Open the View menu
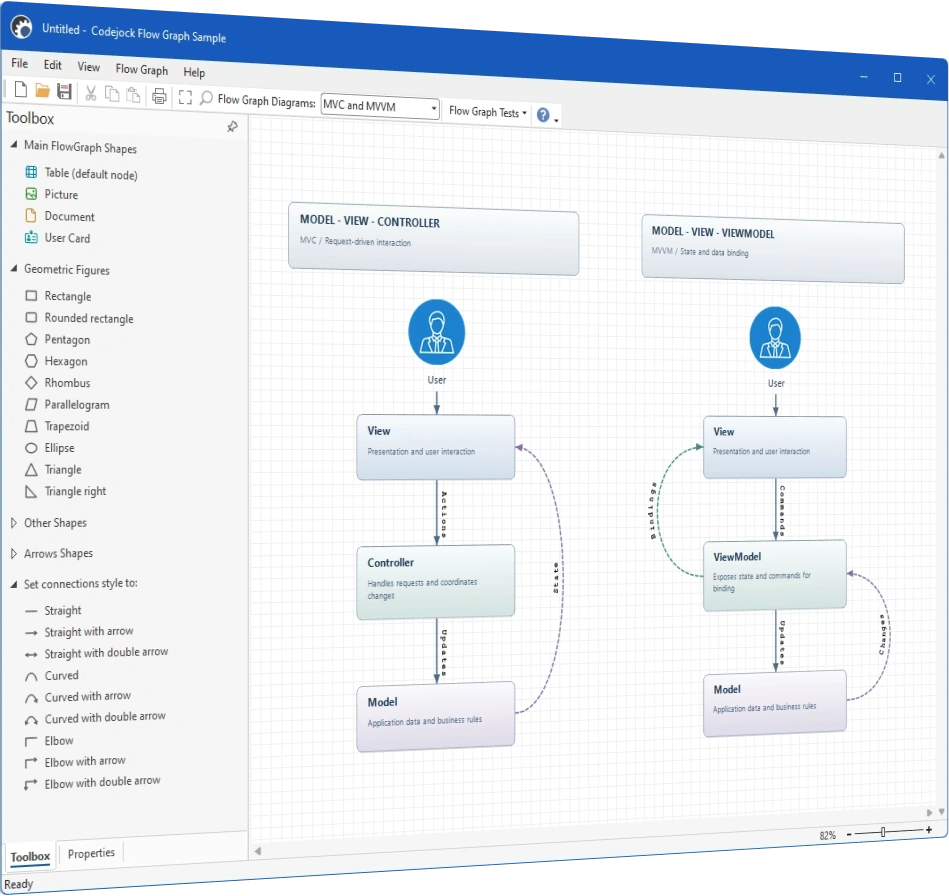Viewport: 949px width, 896px height. [x=88, y=67]
